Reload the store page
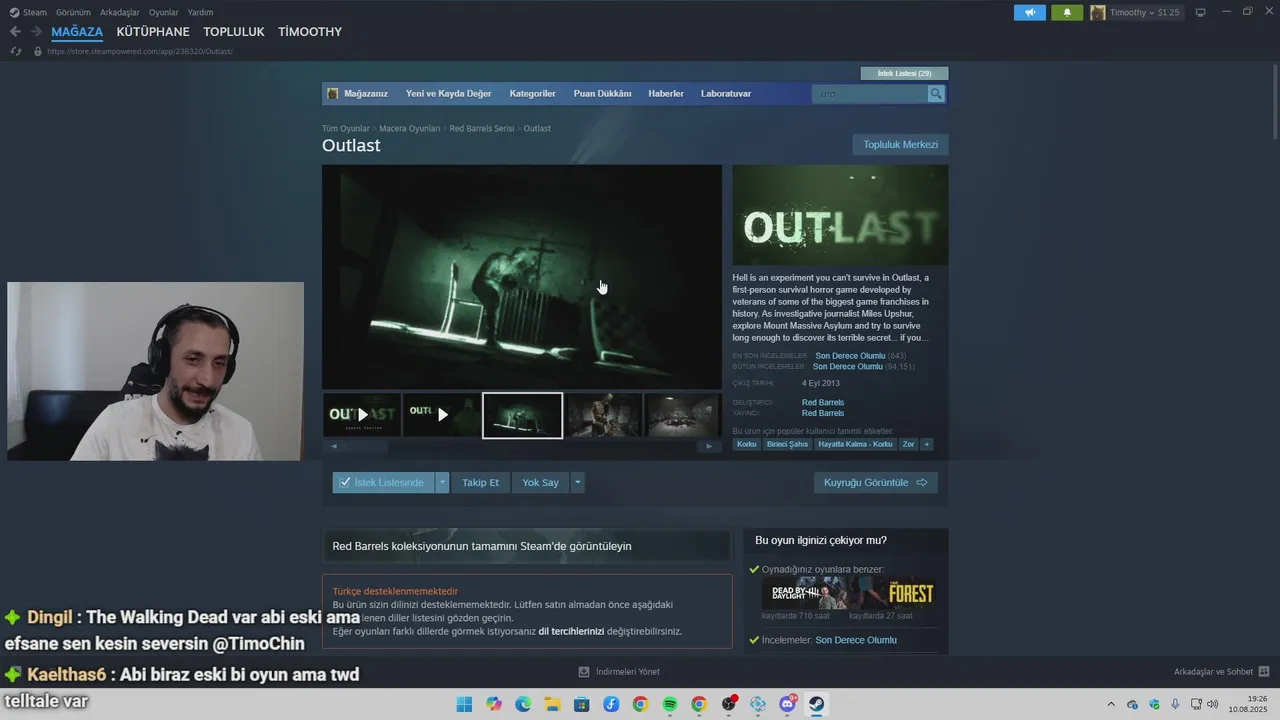This screenshot has width=1280, height=720. (x=15, y=51)
